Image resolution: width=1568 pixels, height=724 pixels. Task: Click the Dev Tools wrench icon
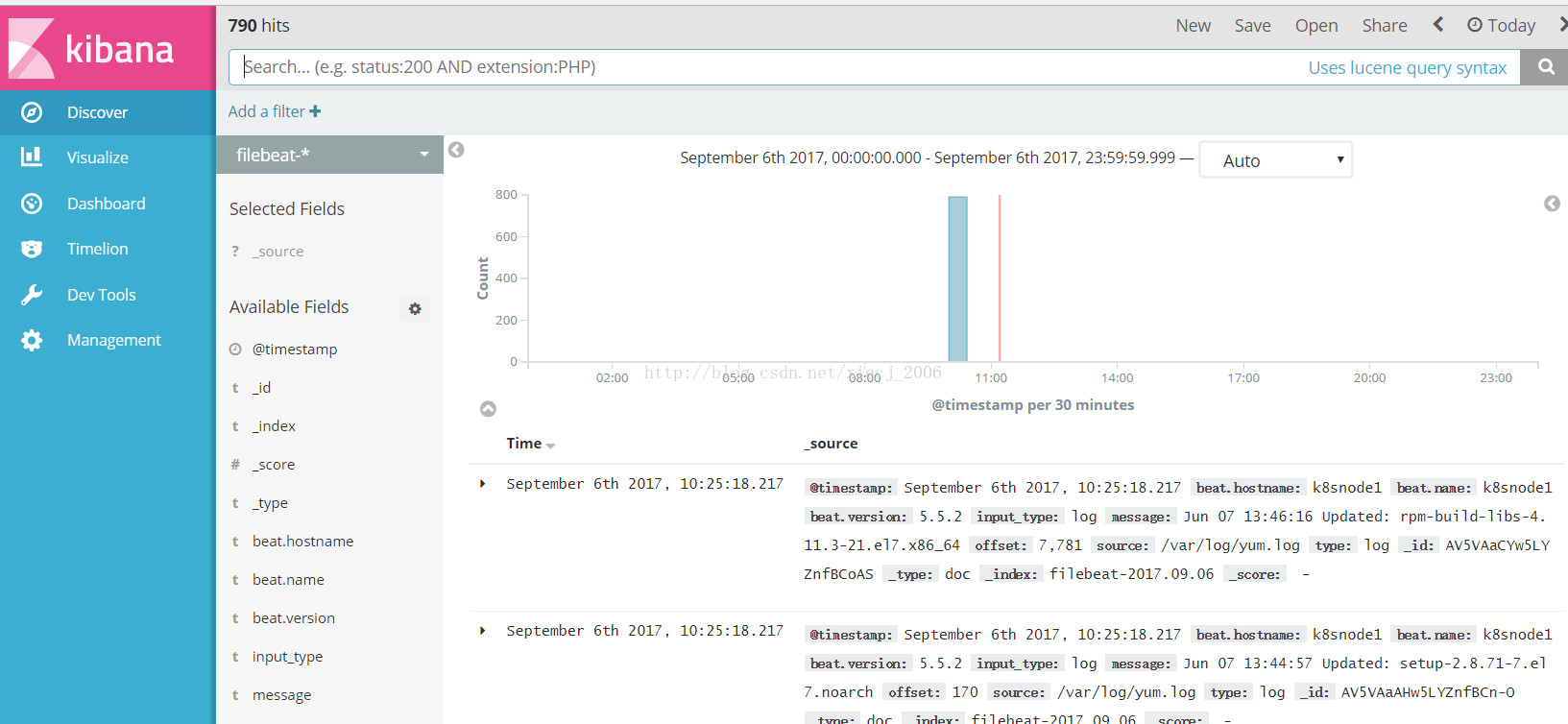[x=32, y=295]
